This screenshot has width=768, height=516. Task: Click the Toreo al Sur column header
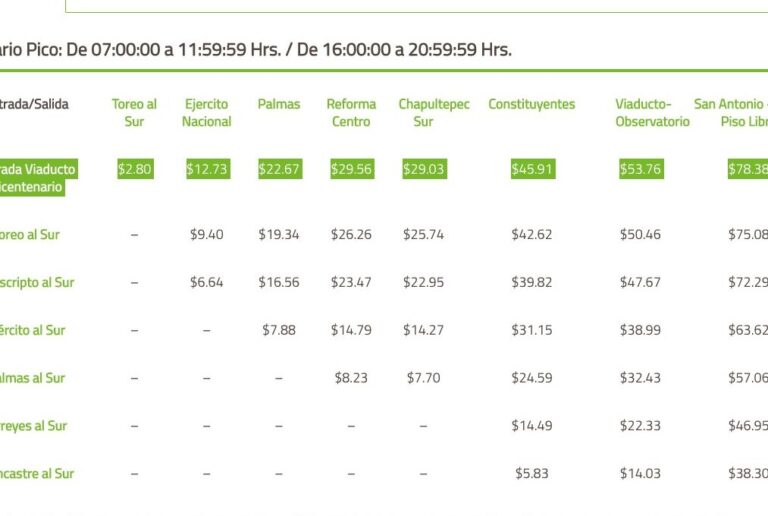click(134, 113)
